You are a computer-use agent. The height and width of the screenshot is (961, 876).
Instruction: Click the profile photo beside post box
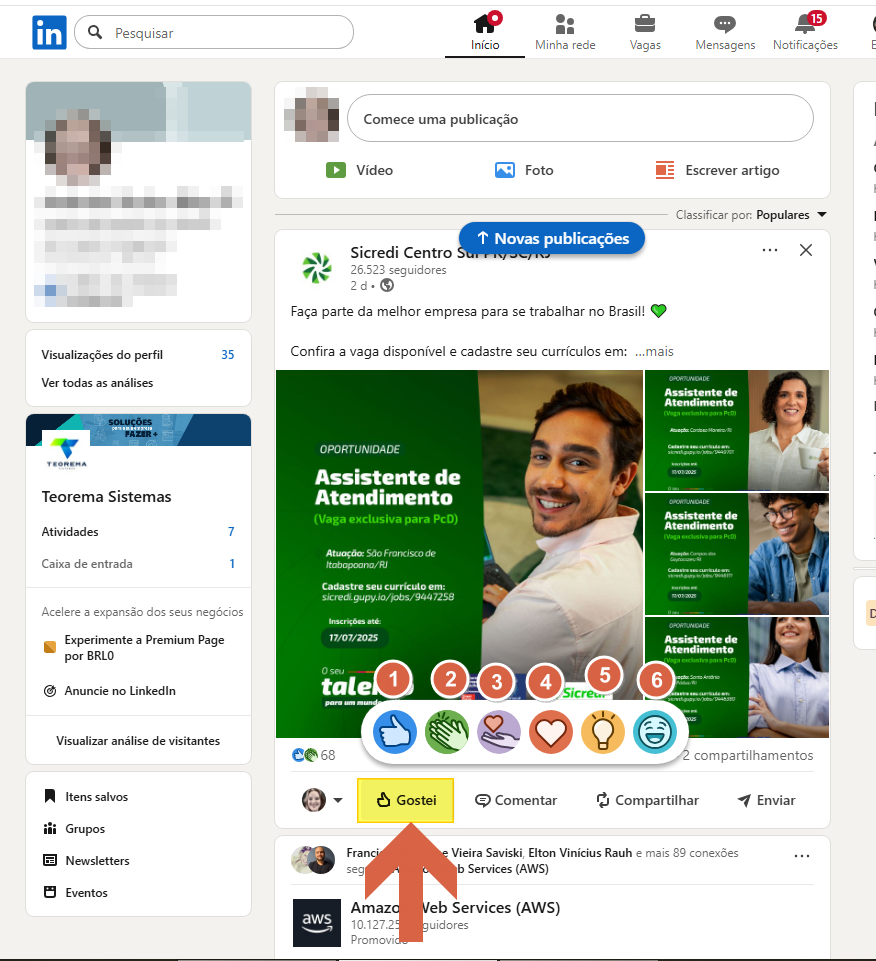click(x=311, y=115)
